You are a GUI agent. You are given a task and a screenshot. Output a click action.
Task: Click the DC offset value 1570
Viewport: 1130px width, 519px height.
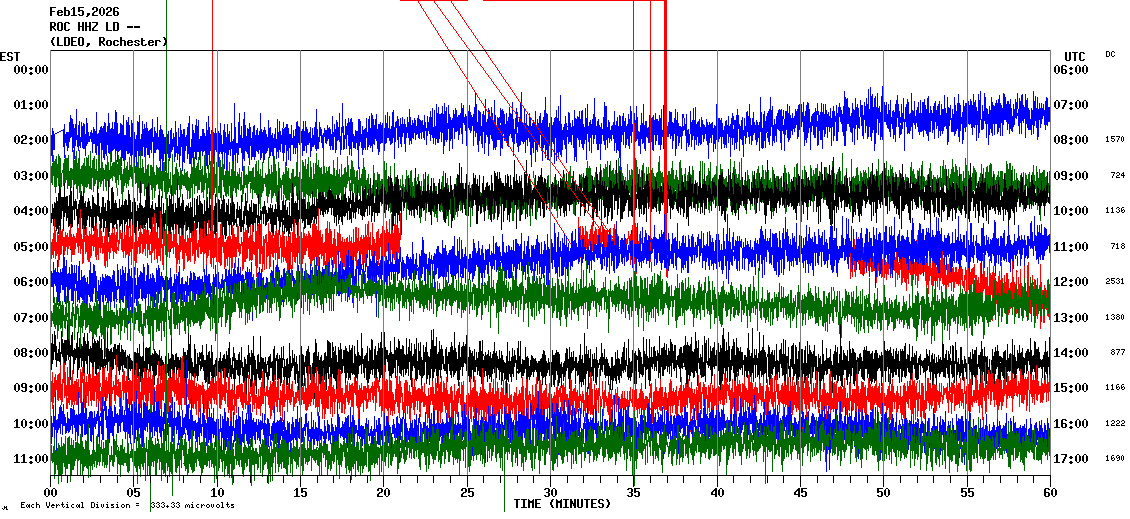(x=1116, y=140)
